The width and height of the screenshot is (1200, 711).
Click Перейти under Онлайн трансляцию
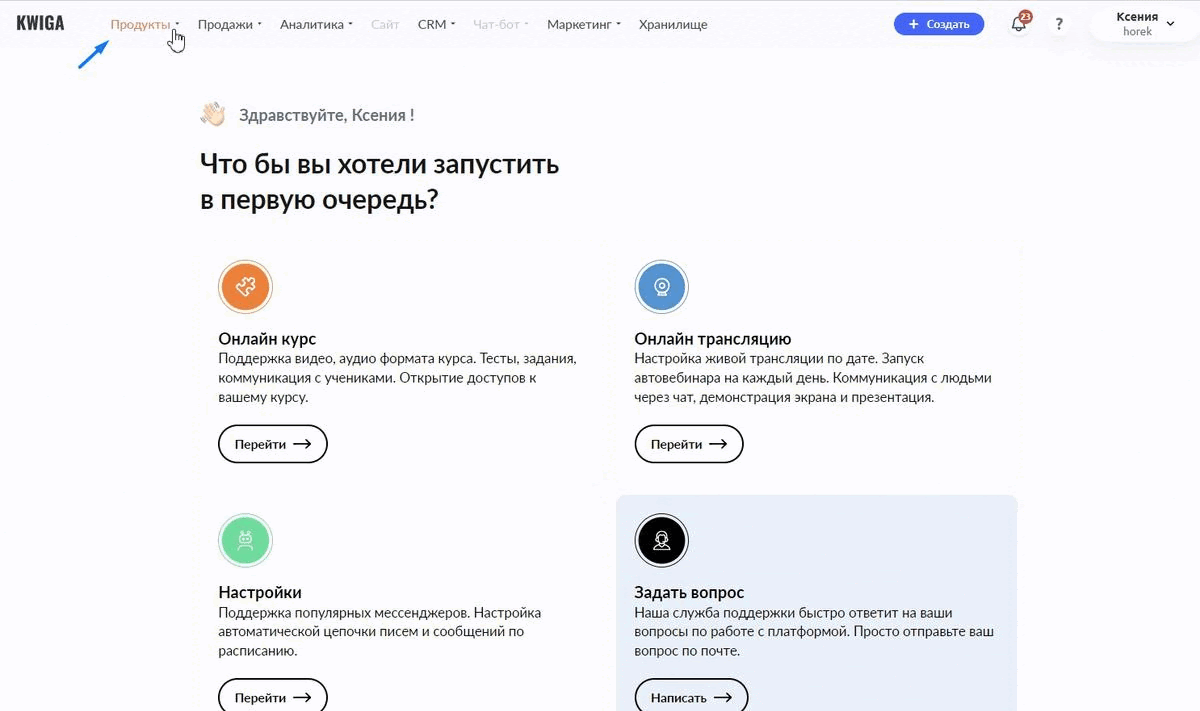click(689, 444)
